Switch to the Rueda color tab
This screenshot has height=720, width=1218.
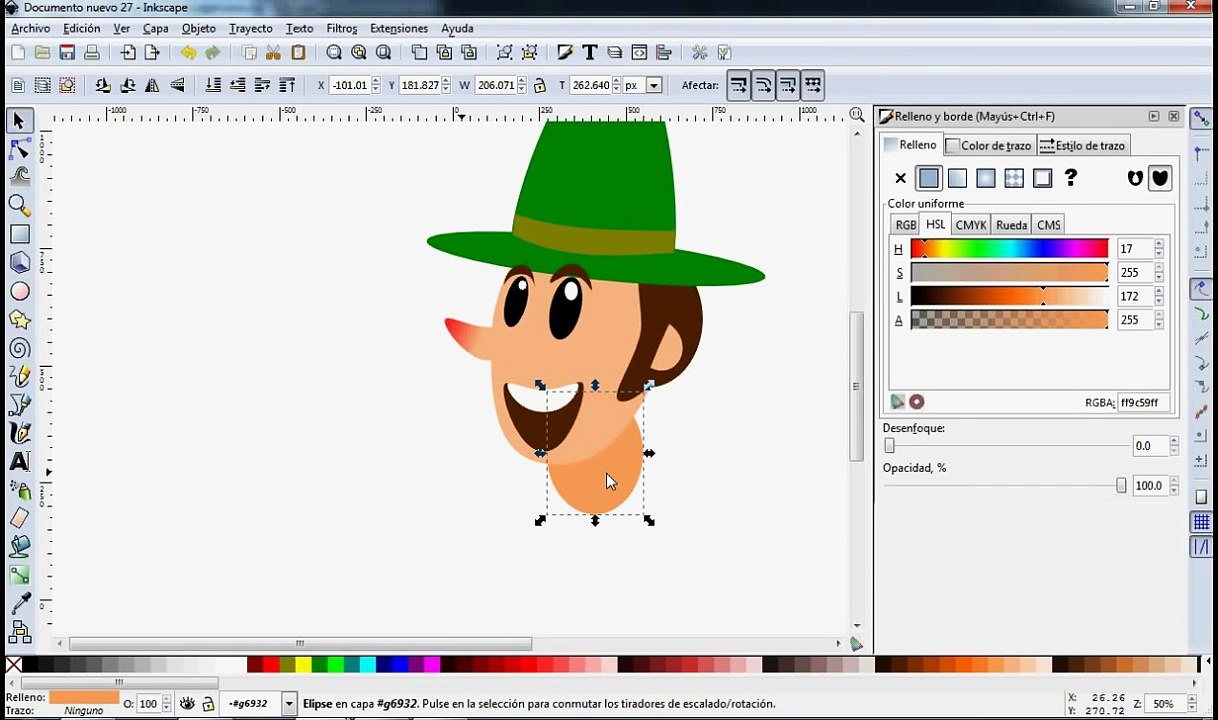[1011, 225]
